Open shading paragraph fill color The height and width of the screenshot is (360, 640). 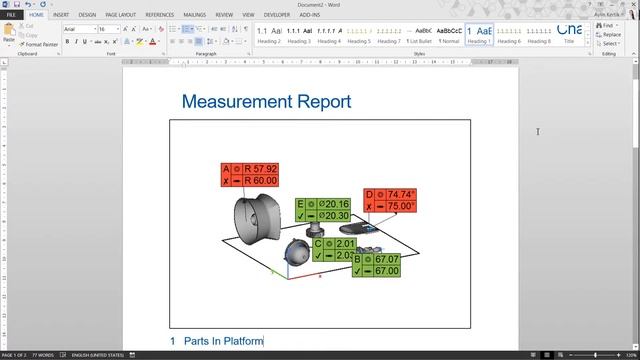tap(226, 42)
